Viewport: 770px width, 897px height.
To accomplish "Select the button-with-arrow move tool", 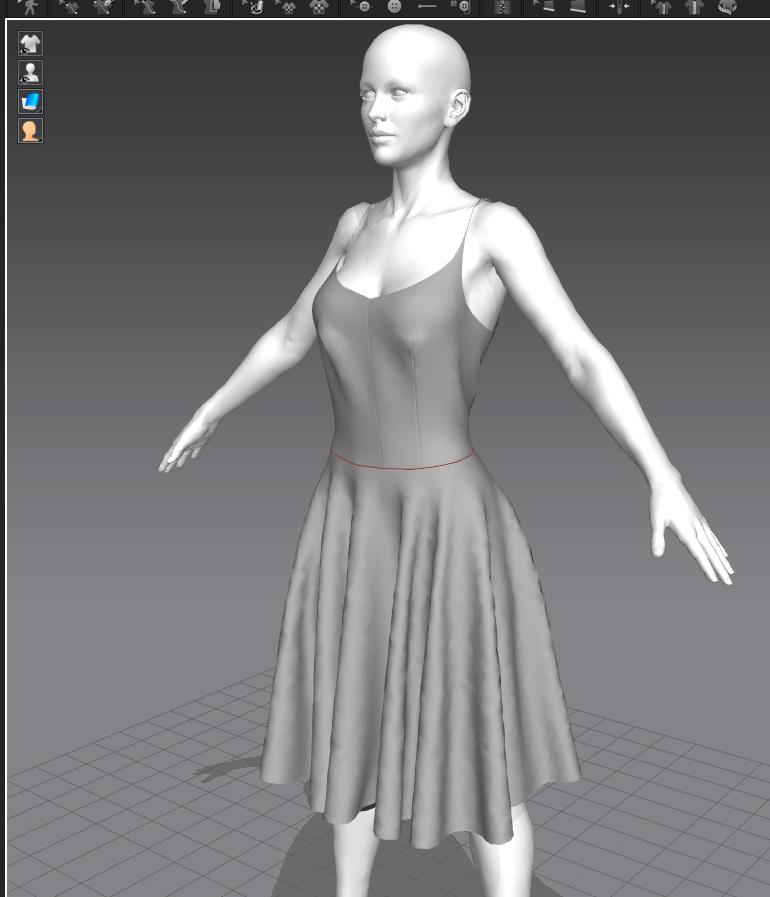I will coord(360,6).
